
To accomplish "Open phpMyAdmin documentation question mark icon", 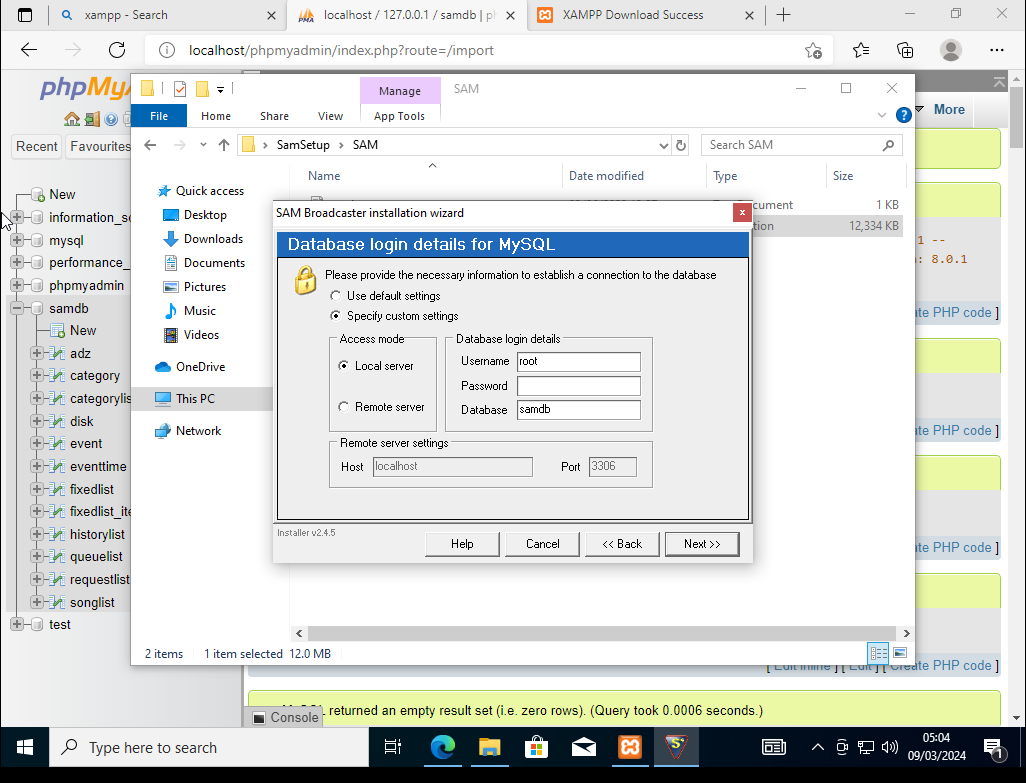I will tap(111, 119).
